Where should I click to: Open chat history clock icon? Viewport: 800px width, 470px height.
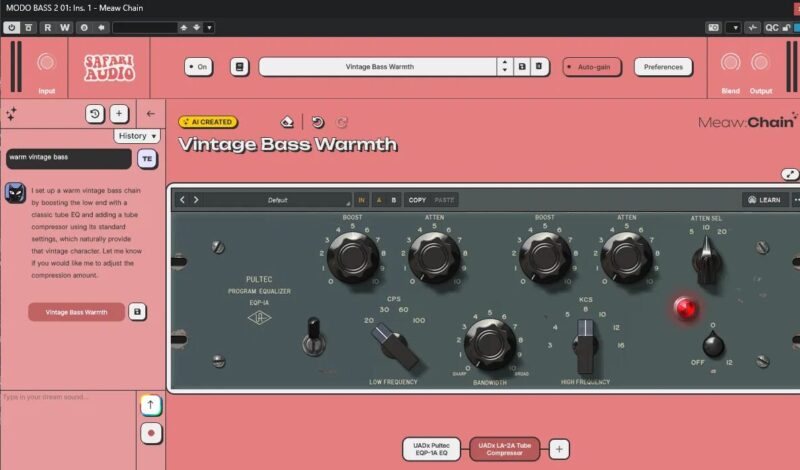95,114
